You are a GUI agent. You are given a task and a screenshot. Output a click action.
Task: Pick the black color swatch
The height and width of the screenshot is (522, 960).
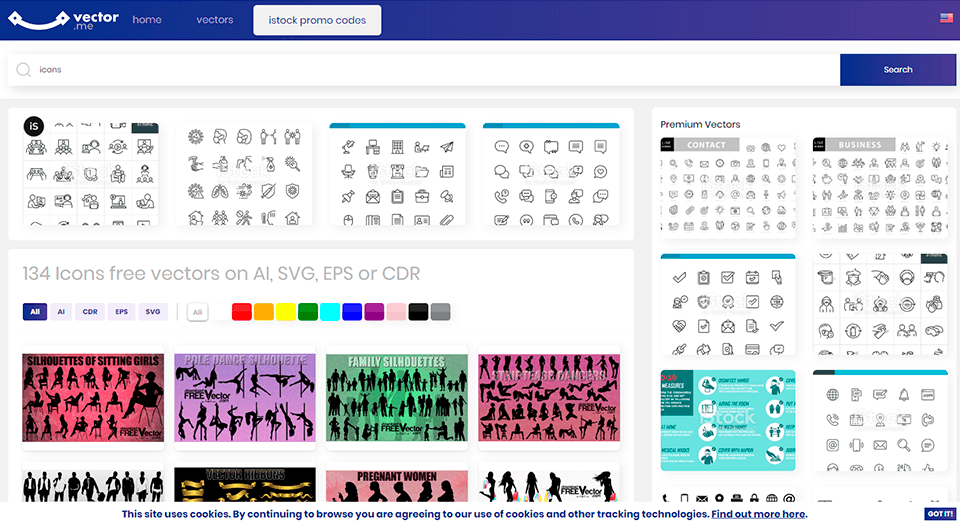[418, 312]
